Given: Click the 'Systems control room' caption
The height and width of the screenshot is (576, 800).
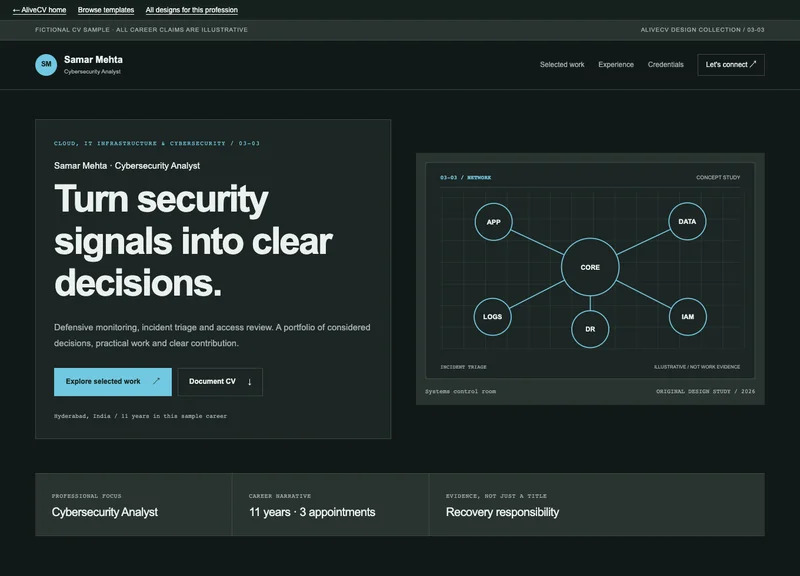Looking at the screenshot, I should (460, 391).
